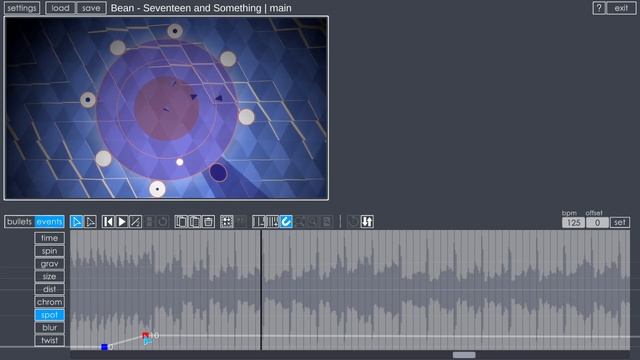Click the greyed undo icon
This screenshot has width=640, height=360.
[x=353, y=222]
